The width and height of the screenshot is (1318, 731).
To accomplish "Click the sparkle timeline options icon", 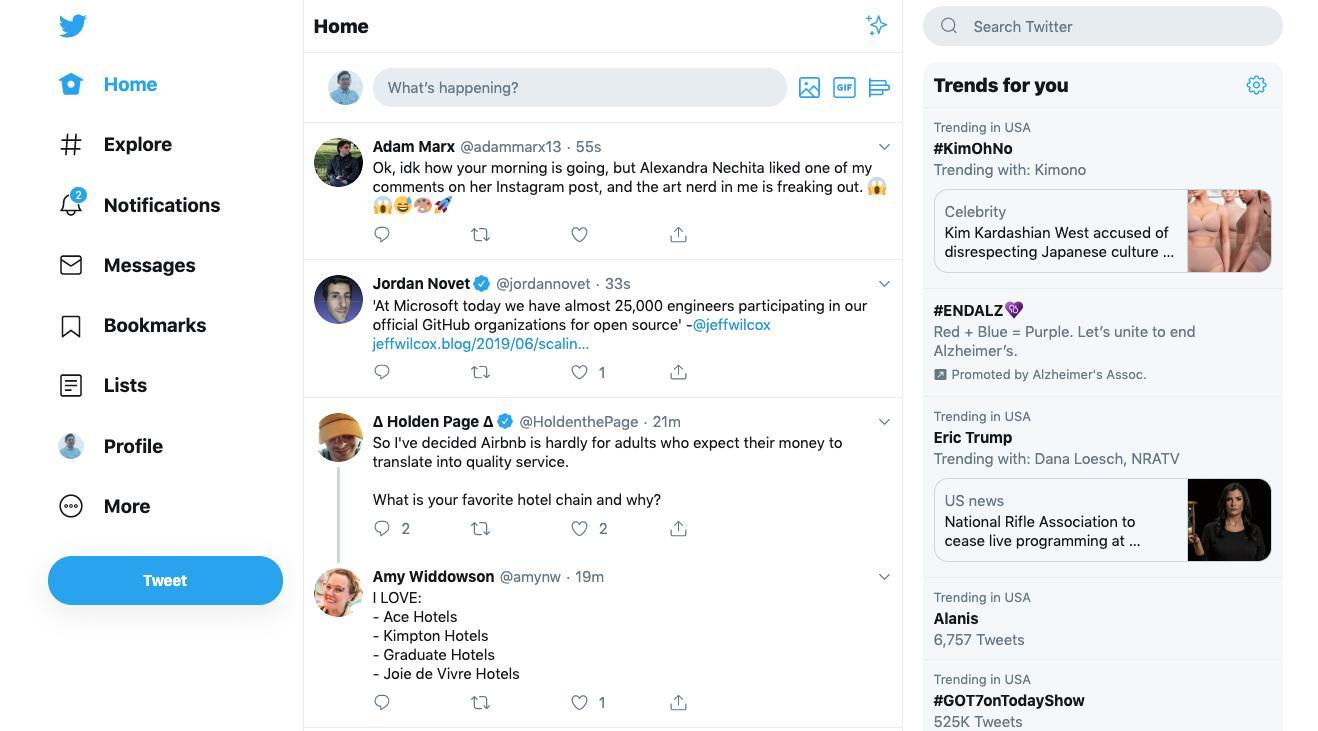I will pyautogui.click(x=876, y=25).
